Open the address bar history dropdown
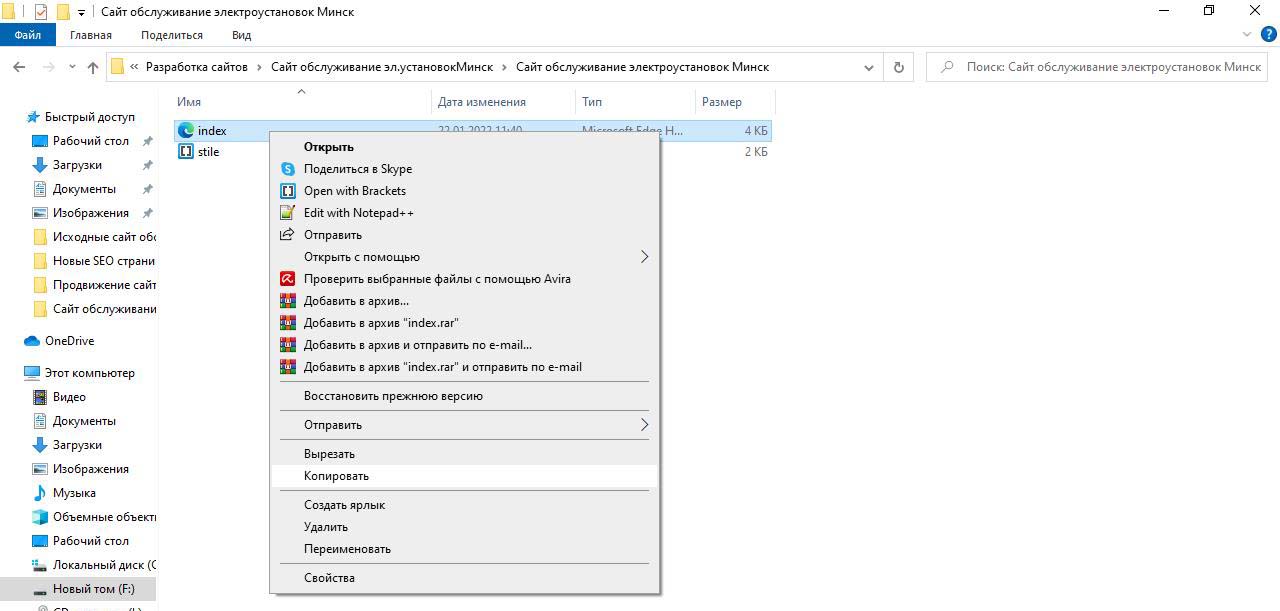This screenshot has height=611, width=1280. 869,67
